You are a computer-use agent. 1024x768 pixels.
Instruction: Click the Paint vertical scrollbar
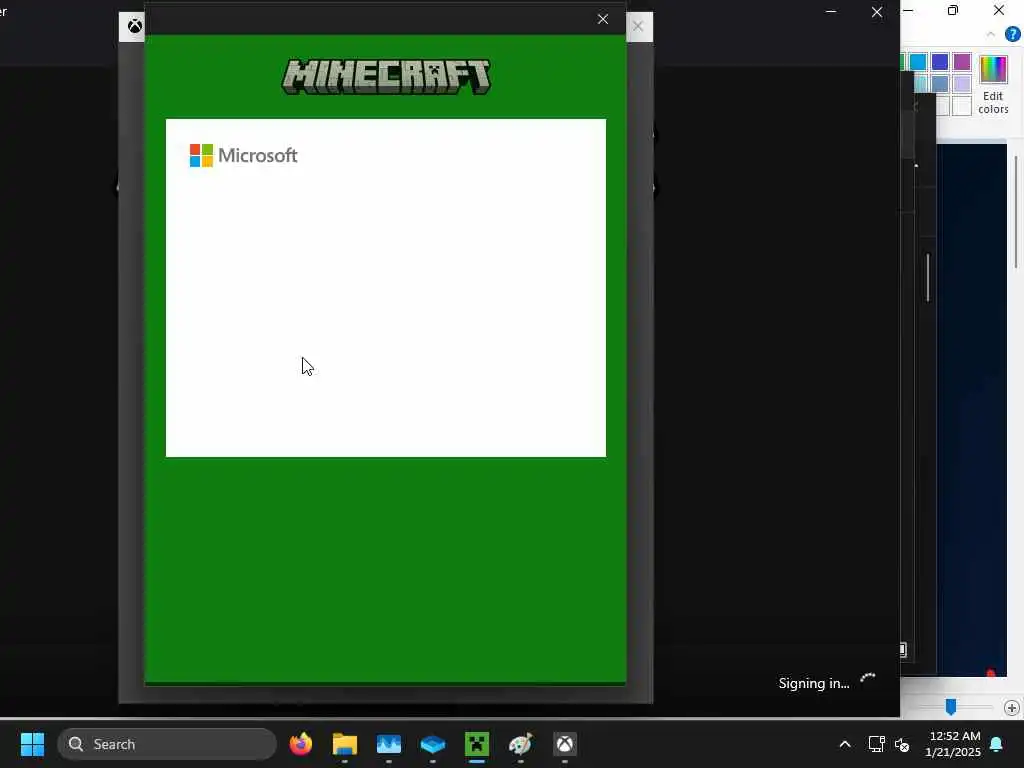click(x=1016, y=212)
